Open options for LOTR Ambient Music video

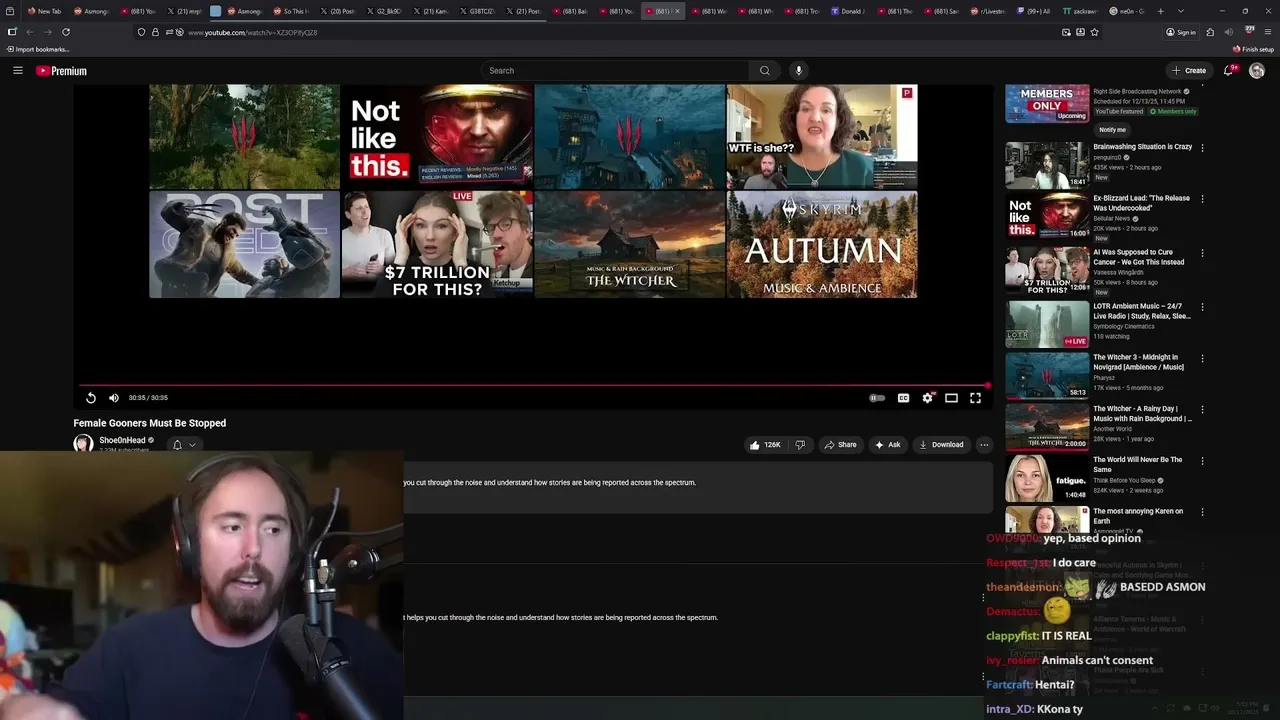(1202, 307)
